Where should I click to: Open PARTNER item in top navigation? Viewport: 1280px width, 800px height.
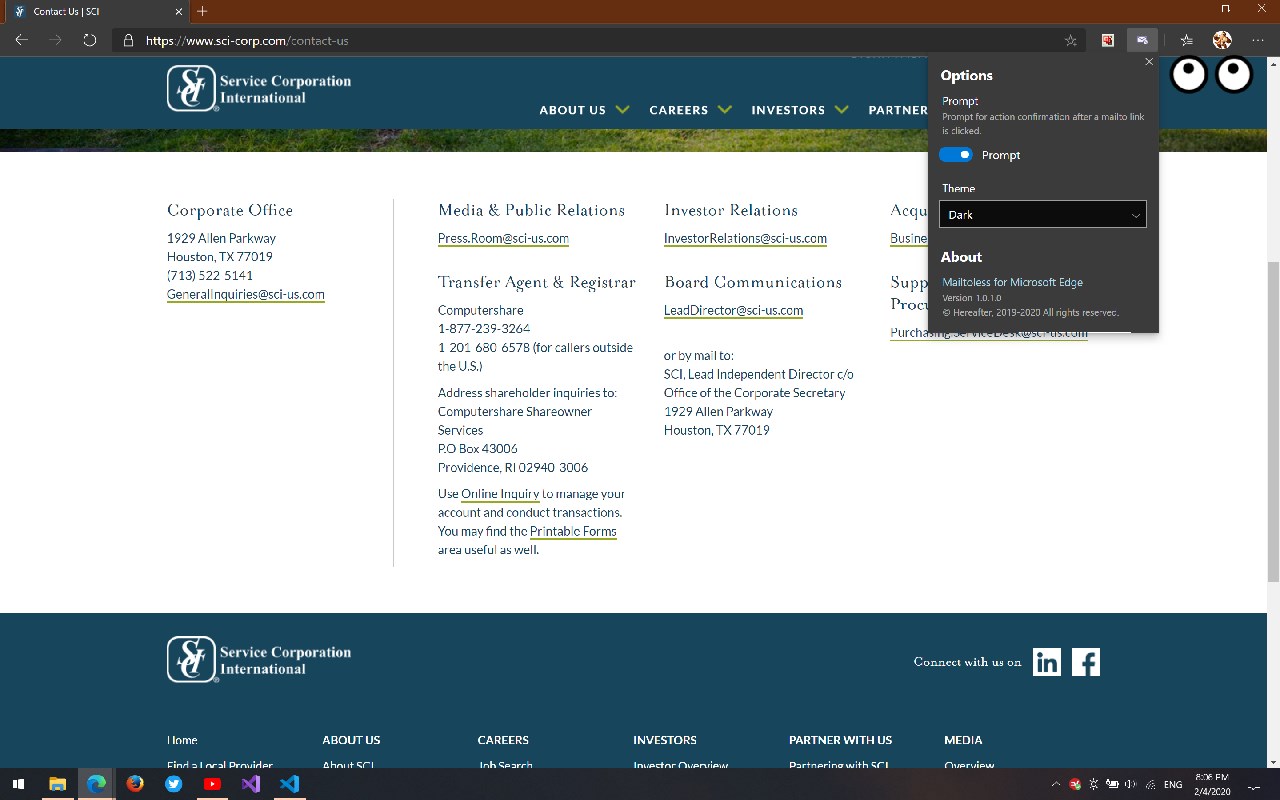point(898,110)
